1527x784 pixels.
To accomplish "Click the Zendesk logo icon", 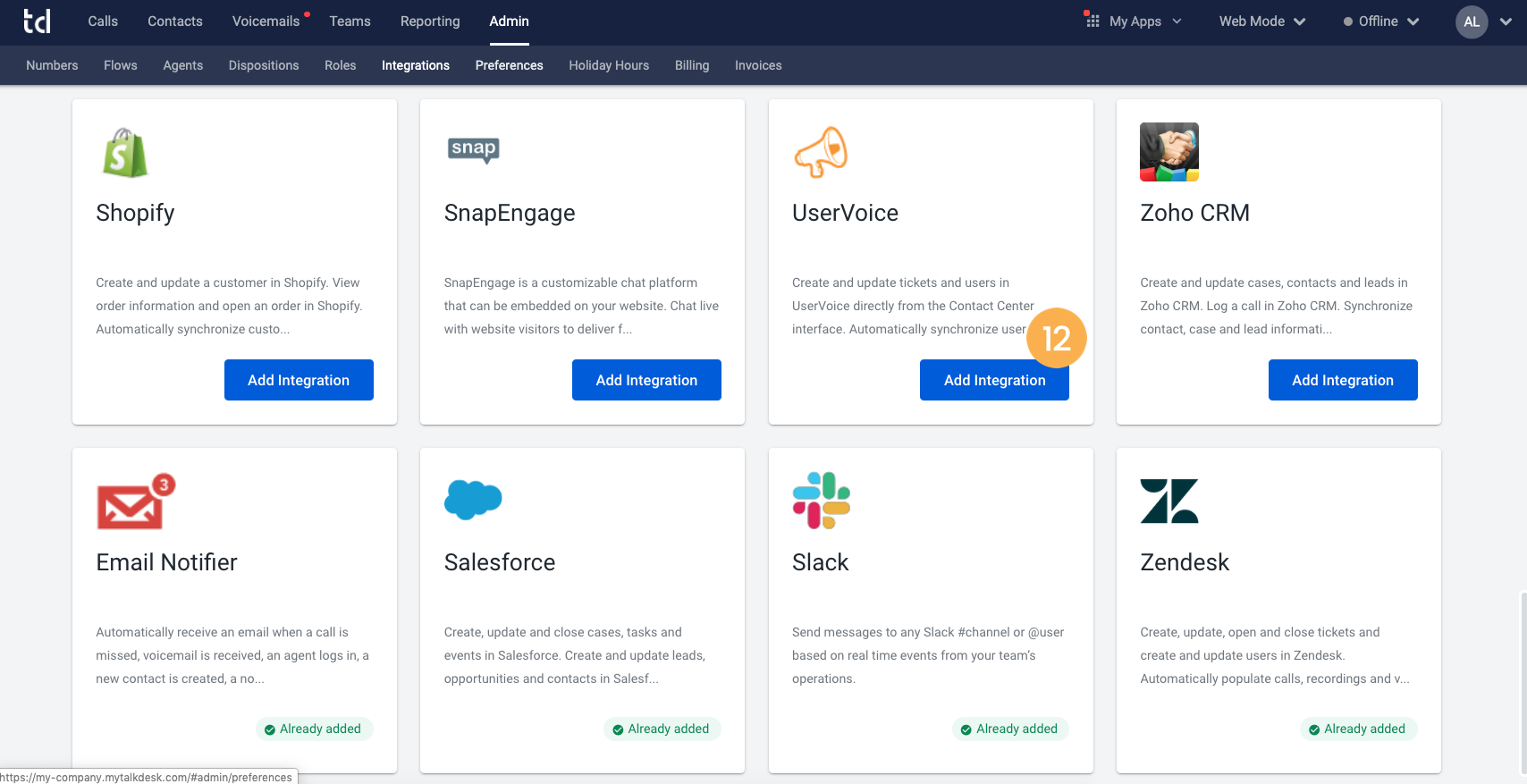I will 1169,501.
